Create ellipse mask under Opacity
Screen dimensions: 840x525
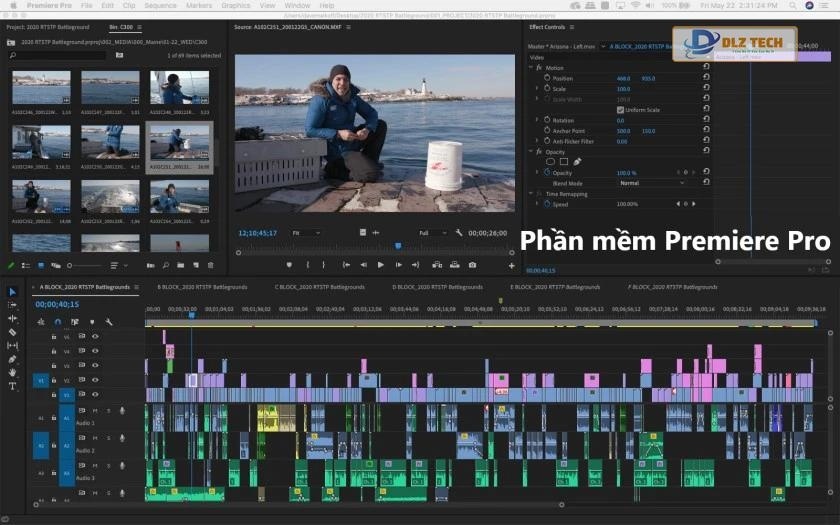click(550, 162)
